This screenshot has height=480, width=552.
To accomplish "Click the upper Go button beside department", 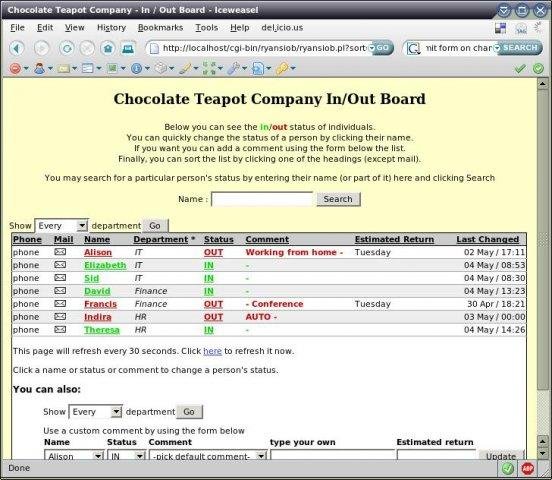I will (x=155, y=226).
